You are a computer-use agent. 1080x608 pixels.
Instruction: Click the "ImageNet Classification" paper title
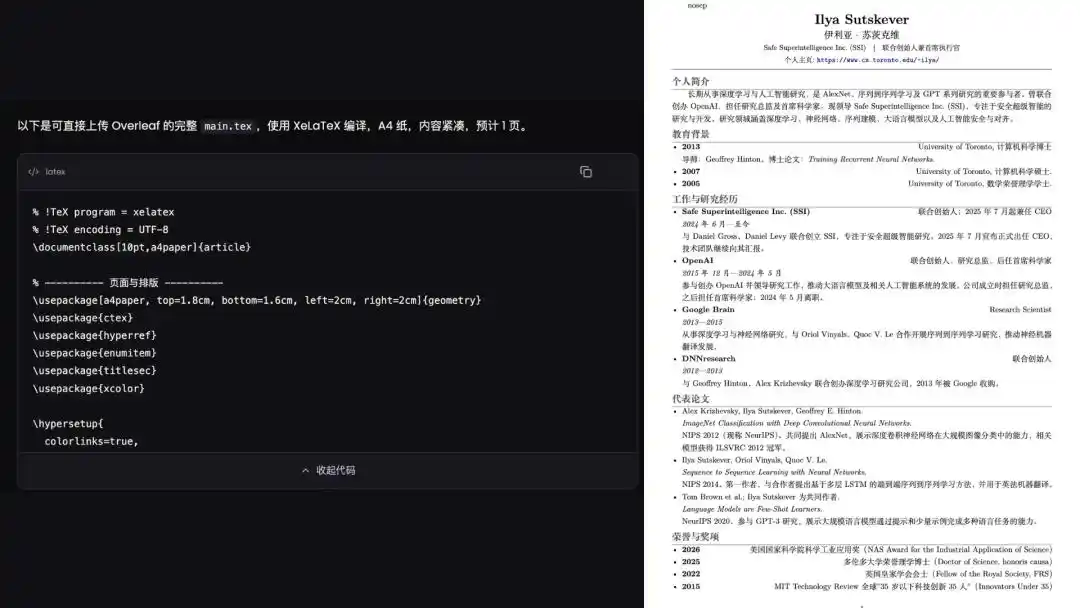[x=796, y=423]
